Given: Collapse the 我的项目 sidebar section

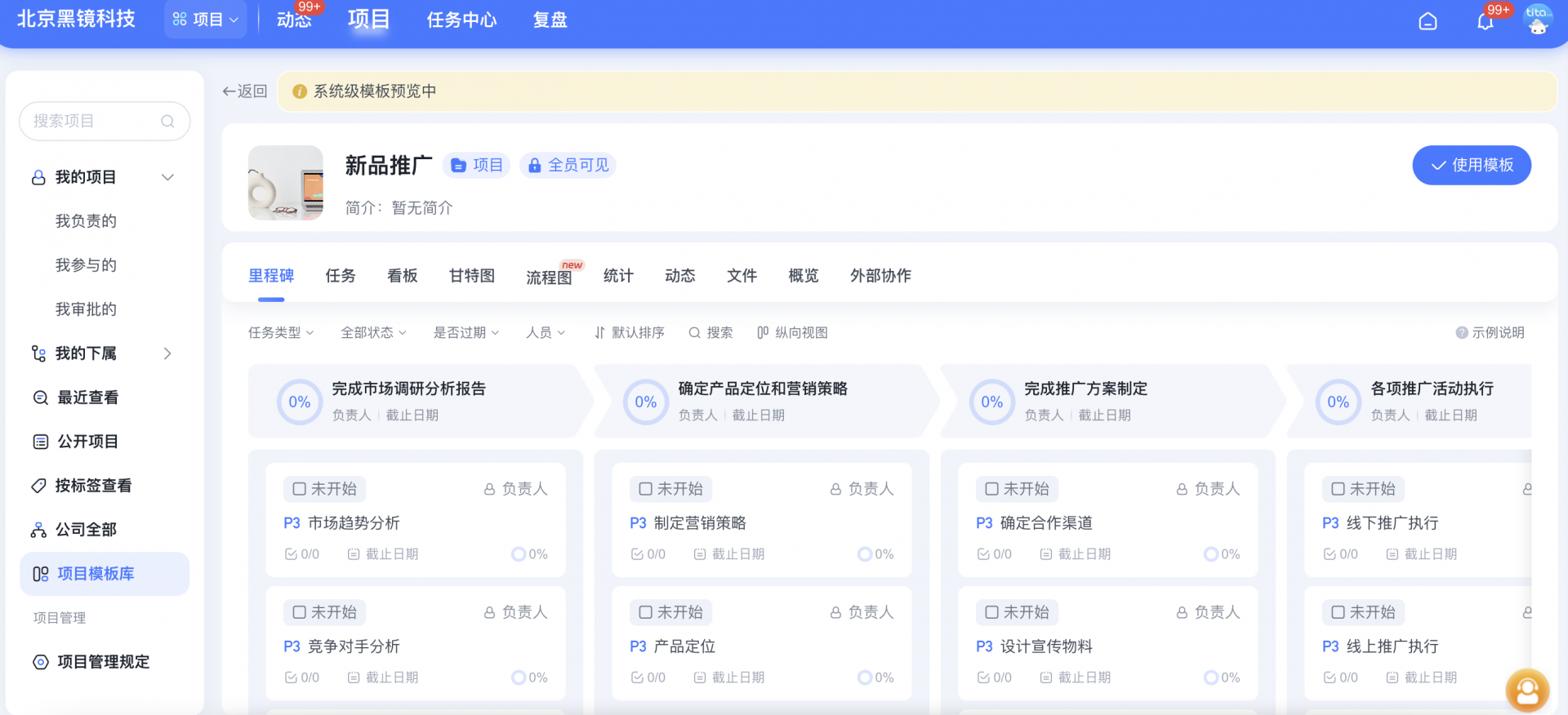Looking at the screenshot, I should pyautogui.click(x=167, y=177).
